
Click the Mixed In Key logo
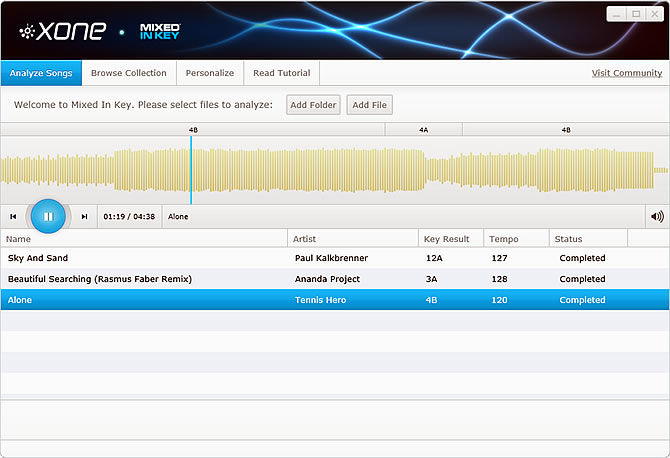(x=160, y=32)
